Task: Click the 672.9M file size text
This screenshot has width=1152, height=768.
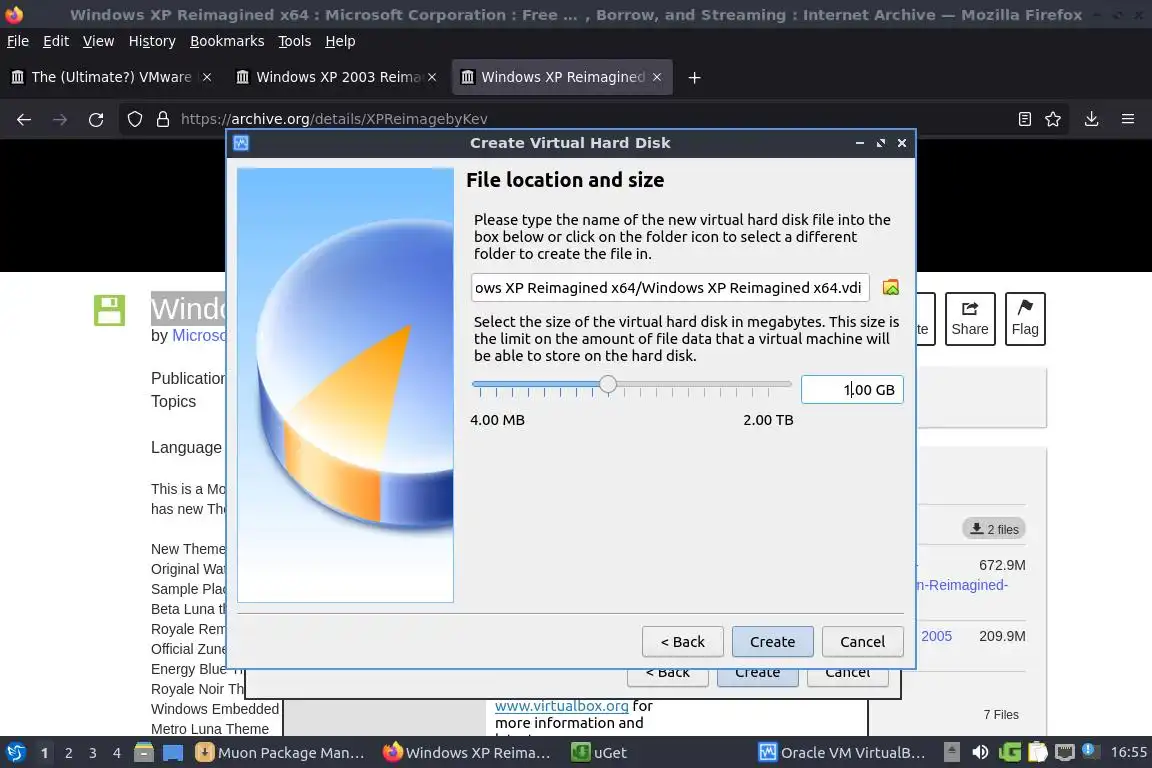Action: click(1002, 565)
